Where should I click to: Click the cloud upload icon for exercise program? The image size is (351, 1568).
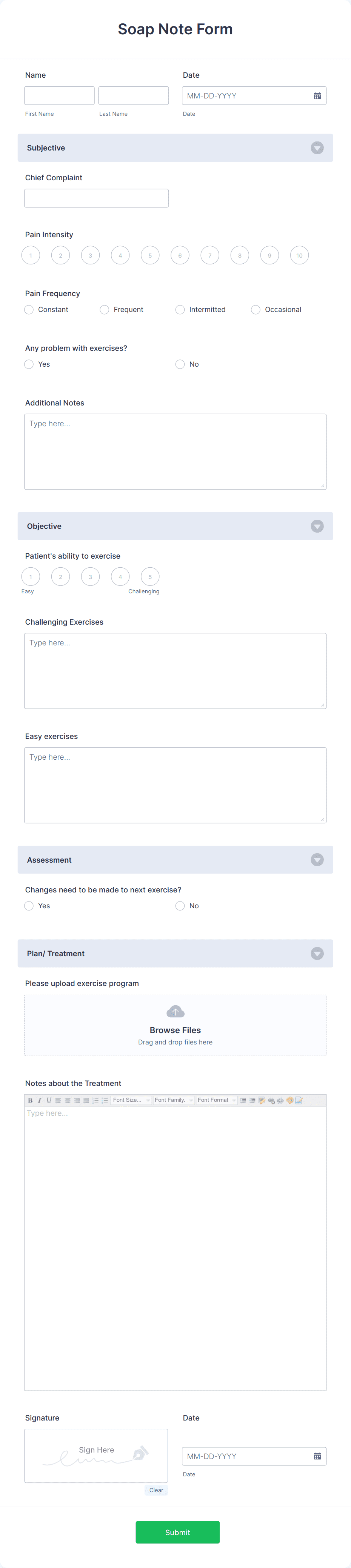[x=175, y=1011]
